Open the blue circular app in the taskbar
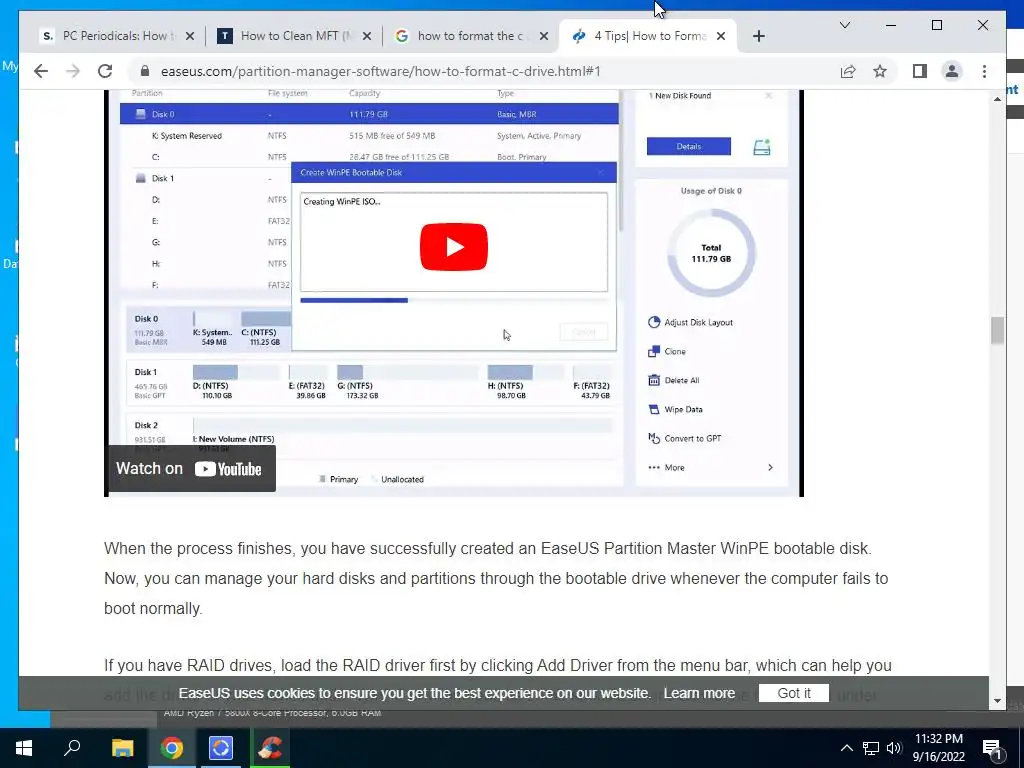1024x768 pixels. 221,748
